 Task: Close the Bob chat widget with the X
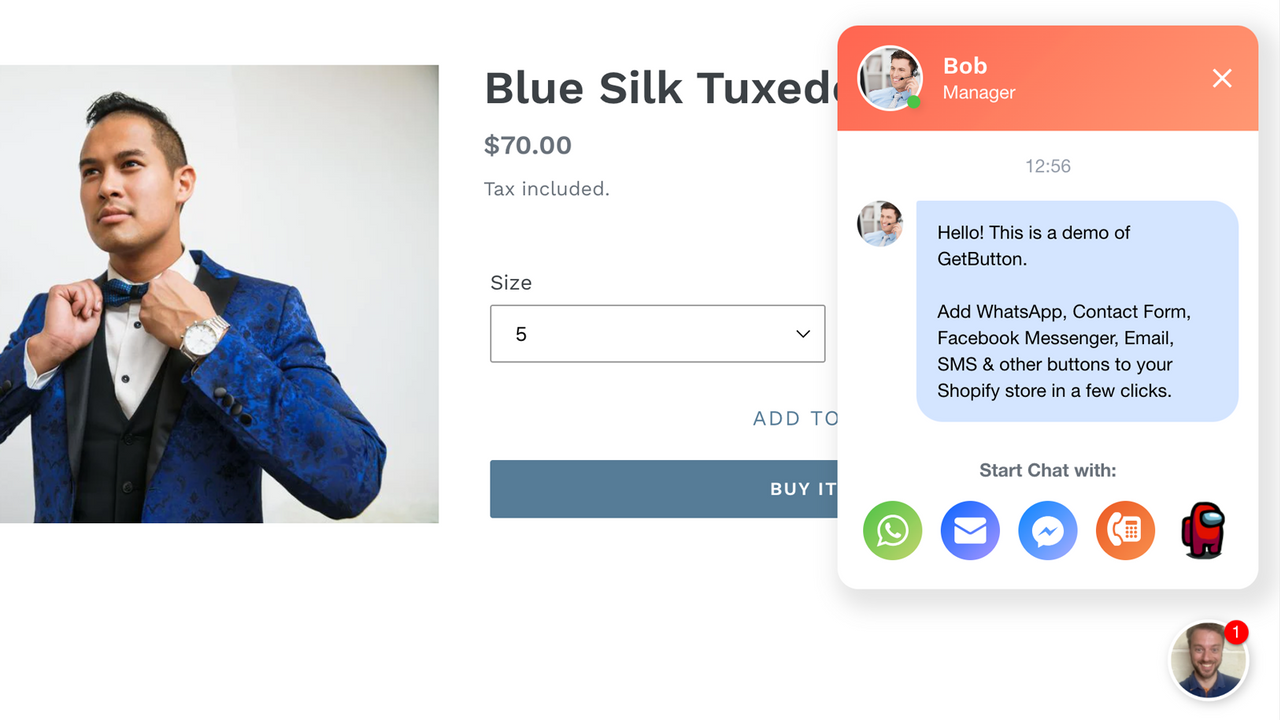point(1222,78)
